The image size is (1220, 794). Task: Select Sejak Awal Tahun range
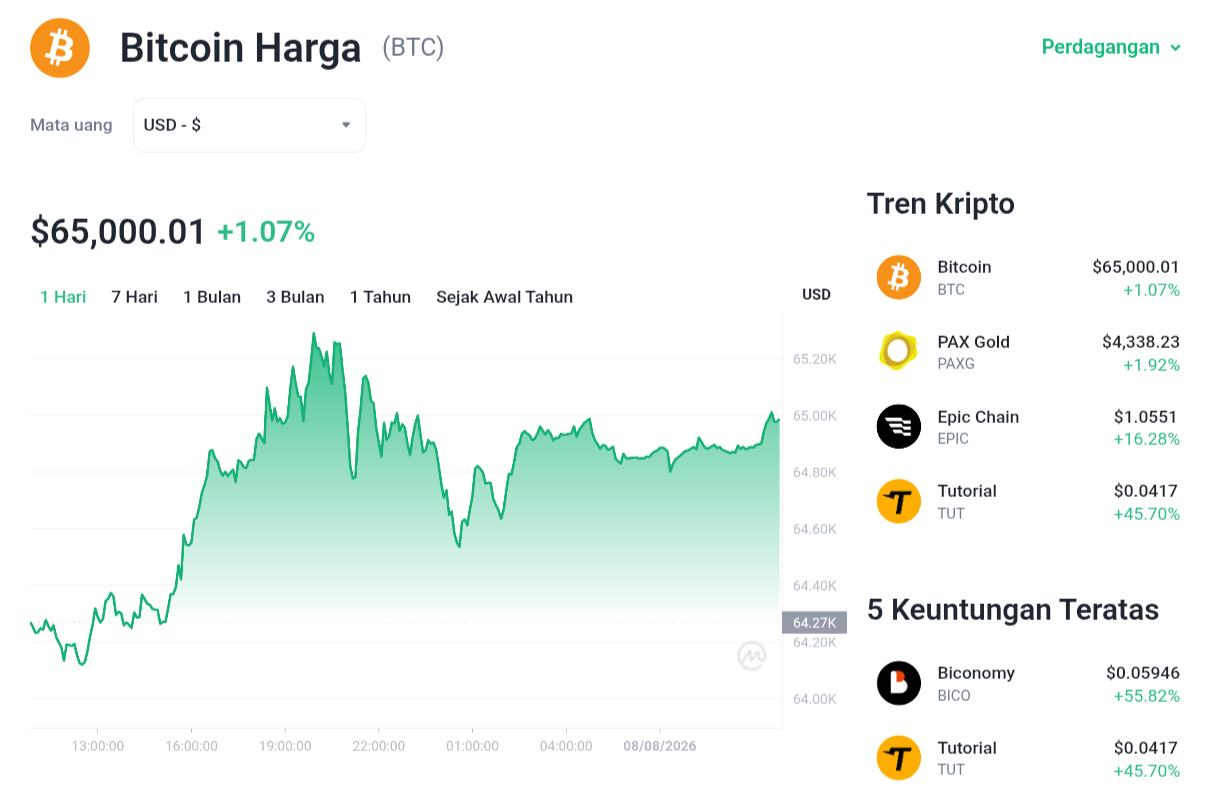pyautogui.click(x=504, y=297)
